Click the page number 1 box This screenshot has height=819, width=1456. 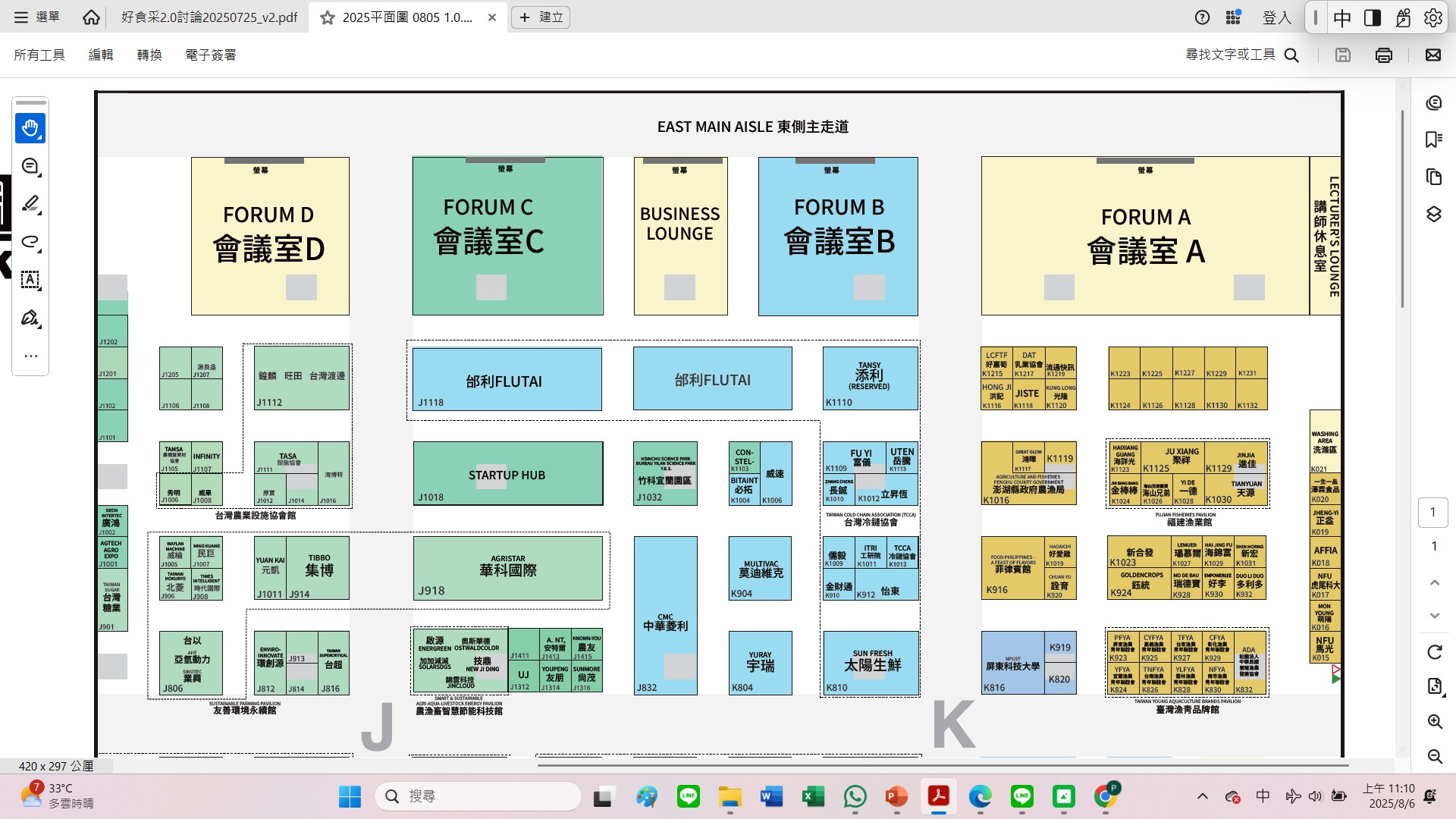(x=1433, y=512)
